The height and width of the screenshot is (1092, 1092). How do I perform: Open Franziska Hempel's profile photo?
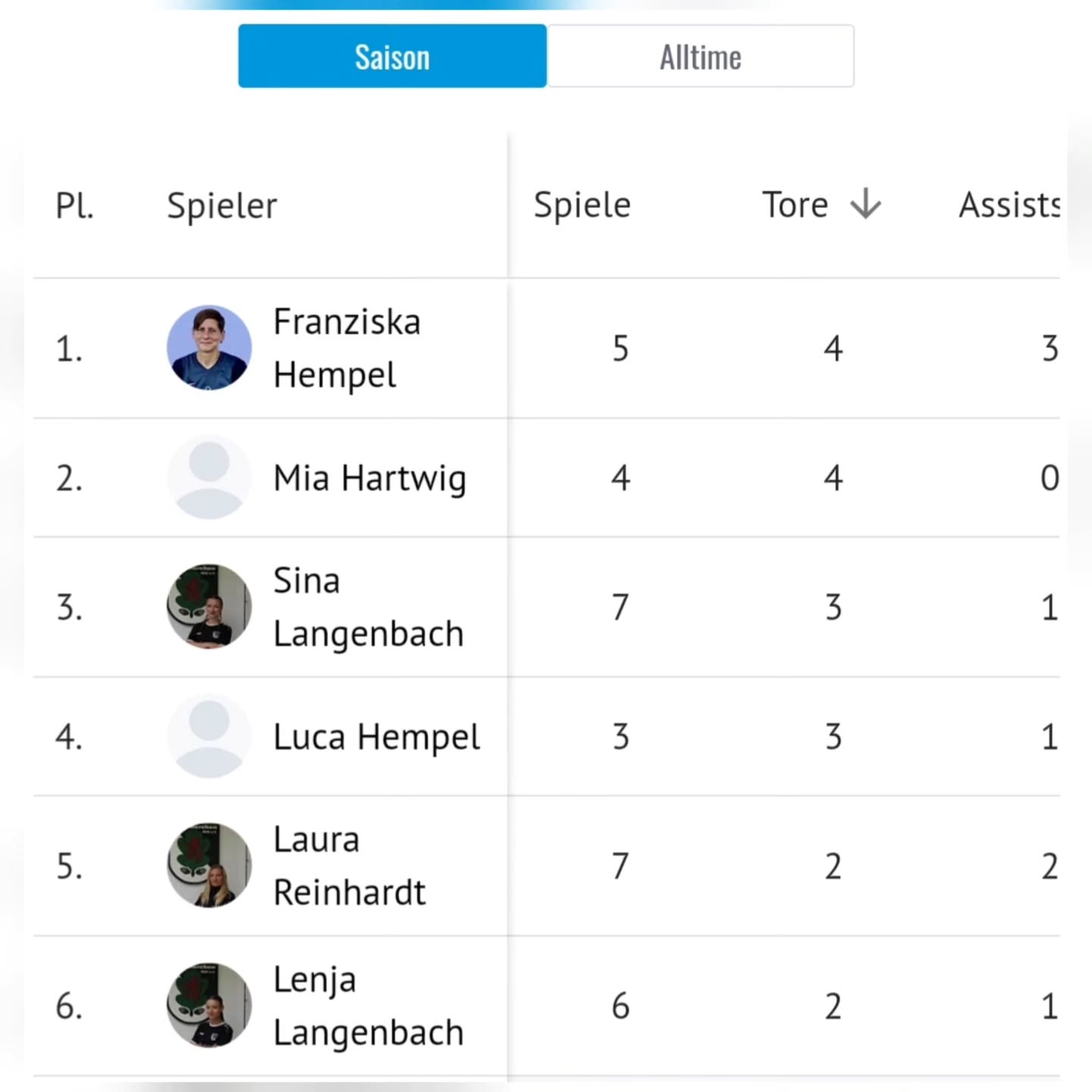coord(209,348)
